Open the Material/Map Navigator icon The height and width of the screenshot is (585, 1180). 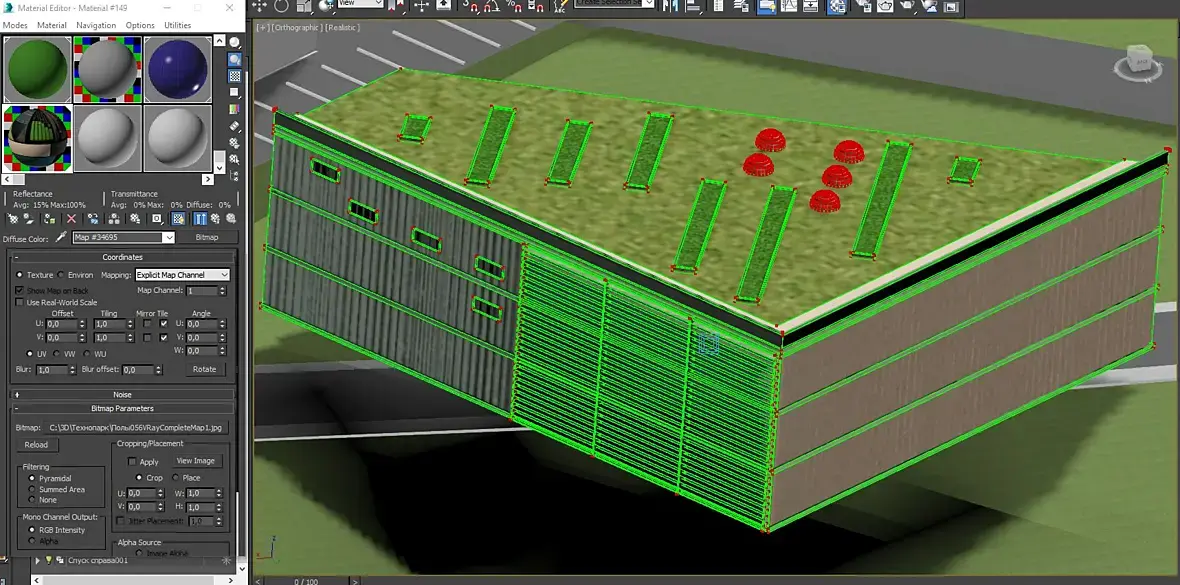[x=235, y=175]
